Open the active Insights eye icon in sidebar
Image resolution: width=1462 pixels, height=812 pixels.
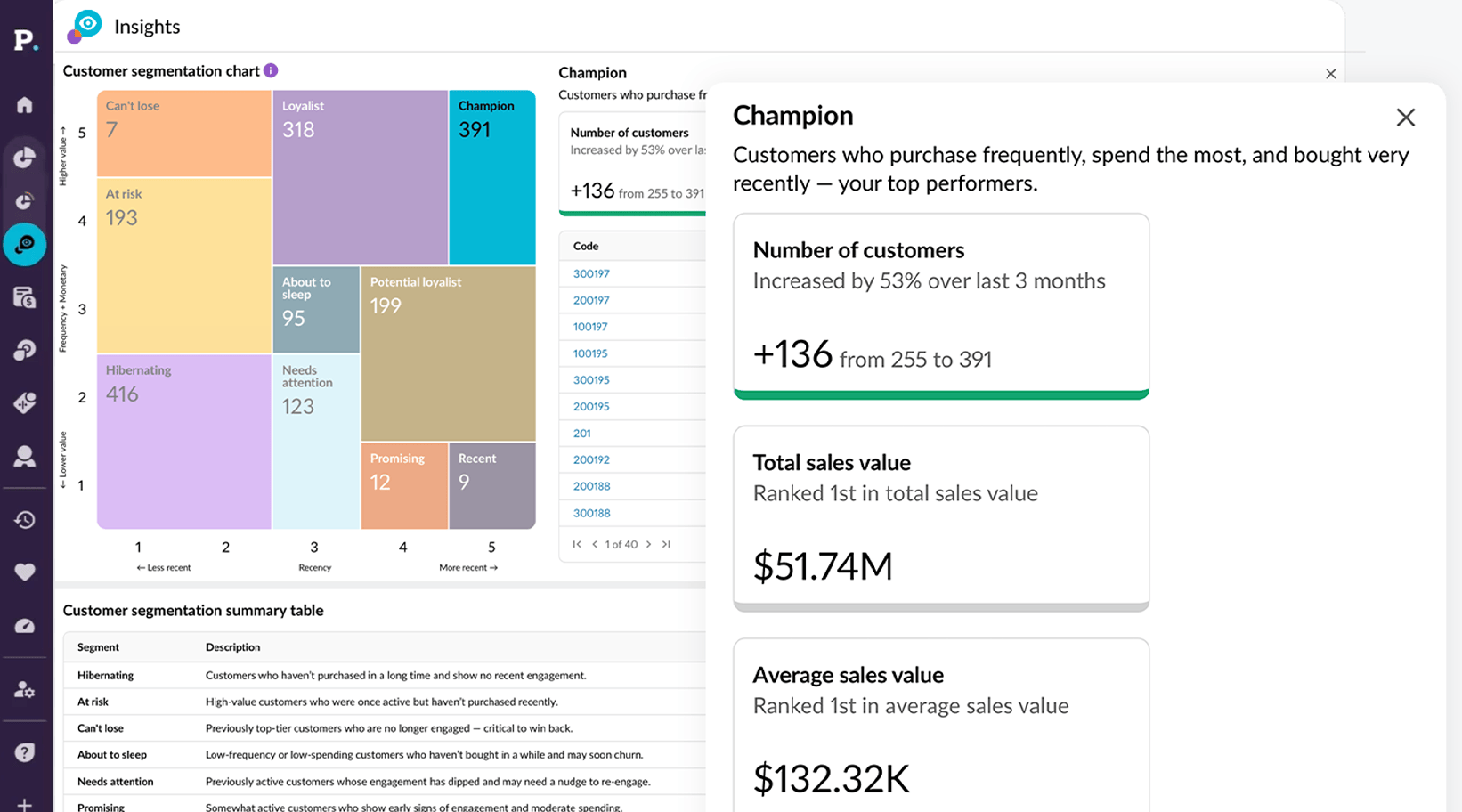tap(25, 244)
